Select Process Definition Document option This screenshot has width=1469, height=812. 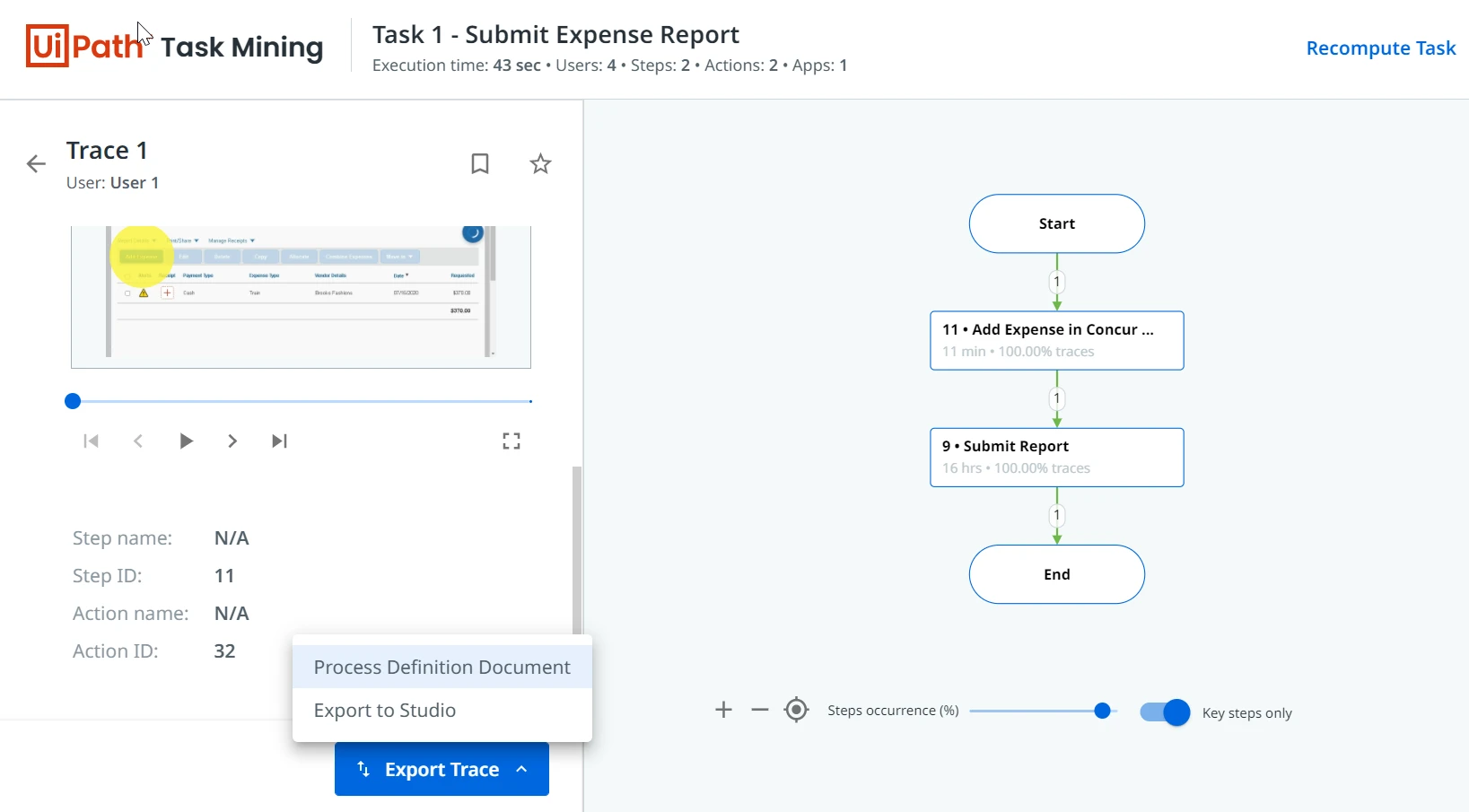point(442,667)
